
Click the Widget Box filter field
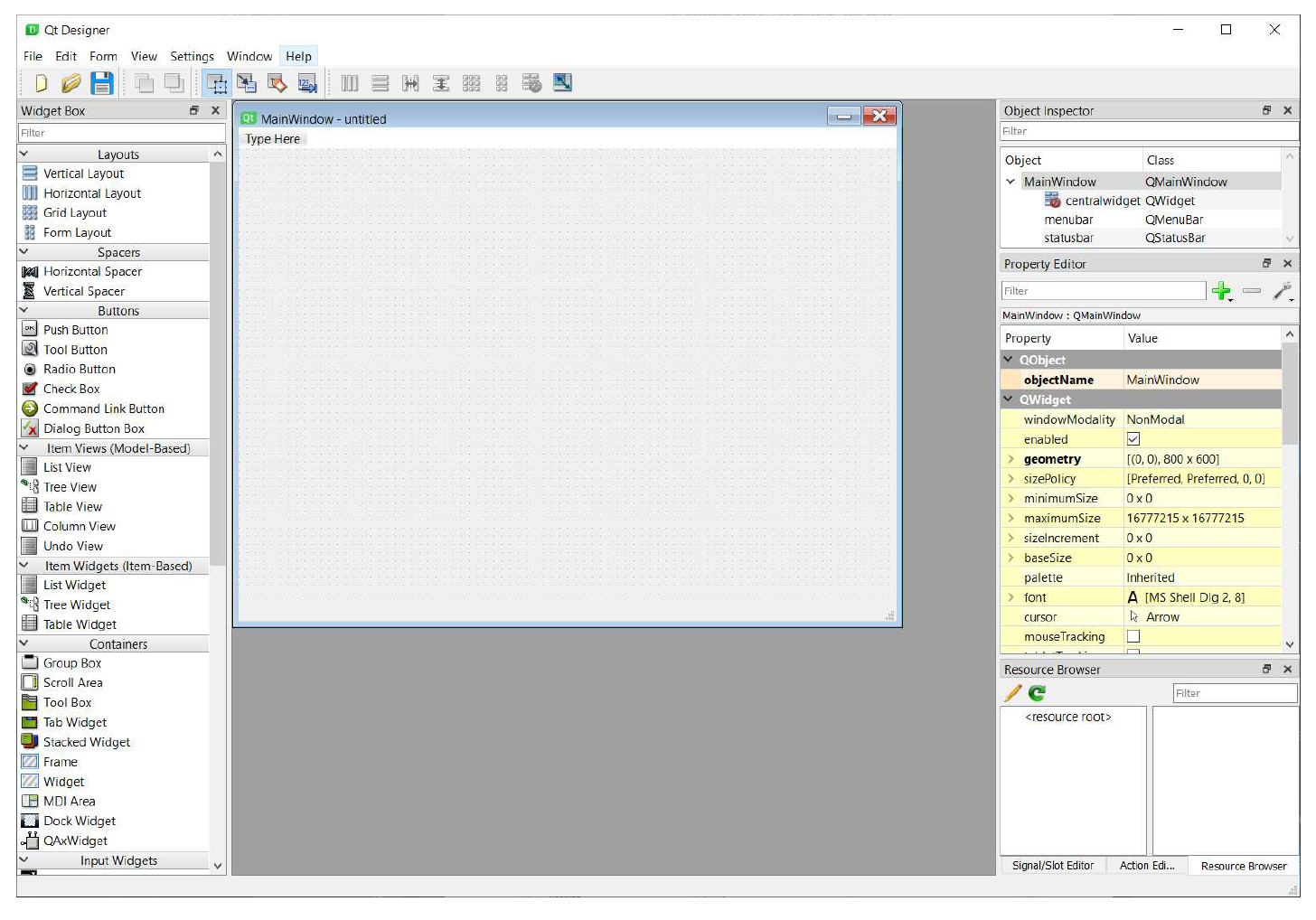point(121,133)
